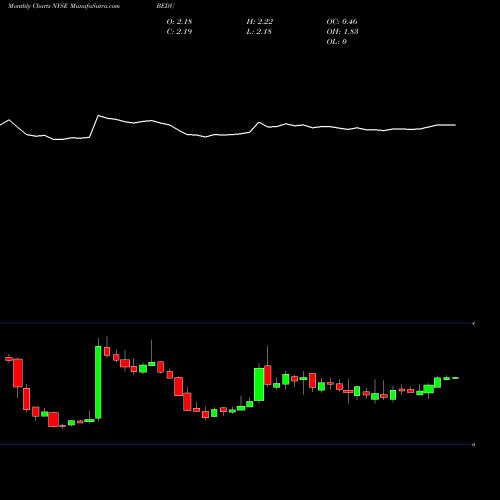Select the high value 'H: 2.22'
Screen dimensions: 500x500
point(260,22)
